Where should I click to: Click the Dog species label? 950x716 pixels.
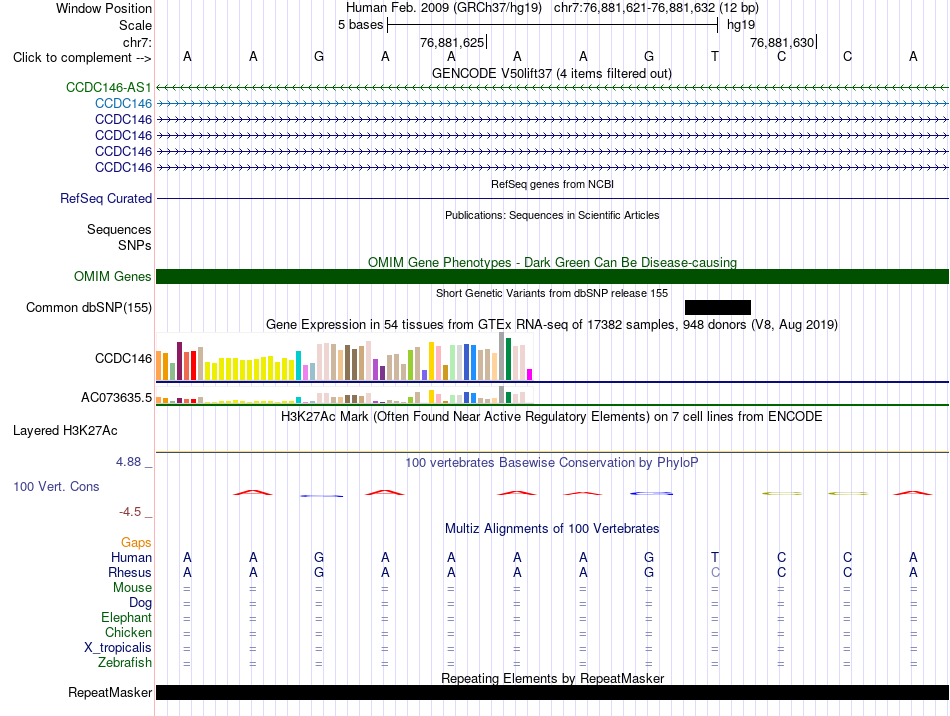[x=140, y=603]
